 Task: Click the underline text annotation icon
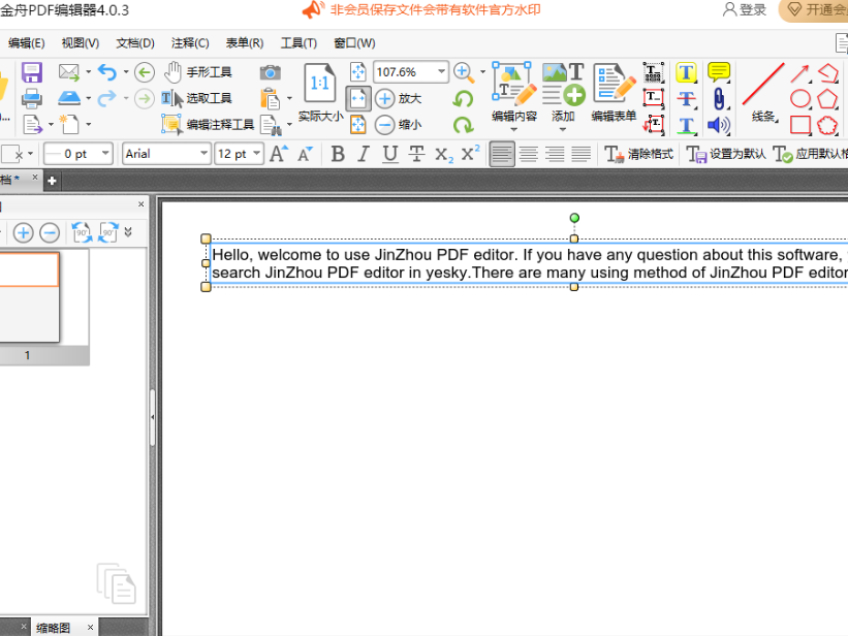coord(686,125)
